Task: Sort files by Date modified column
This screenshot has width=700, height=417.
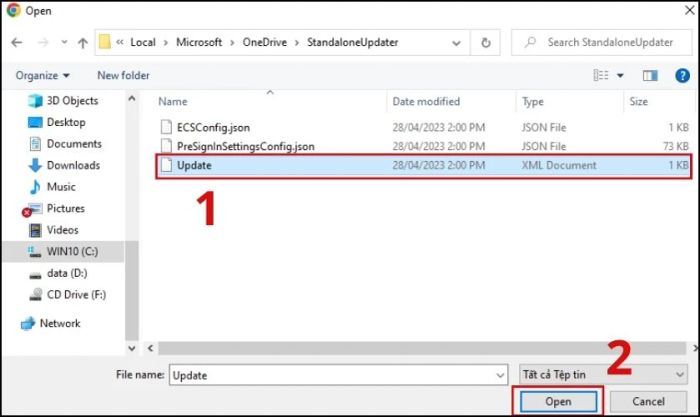Action: [x=426, y=102]
